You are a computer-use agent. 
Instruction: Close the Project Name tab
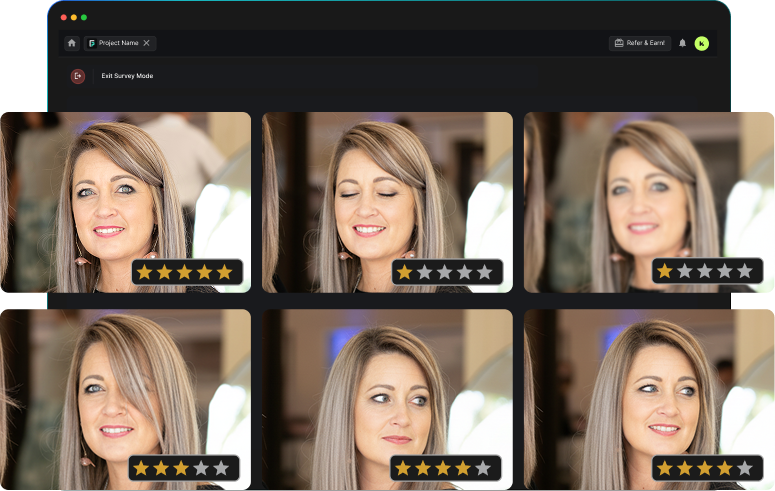[x=147, y=43]
